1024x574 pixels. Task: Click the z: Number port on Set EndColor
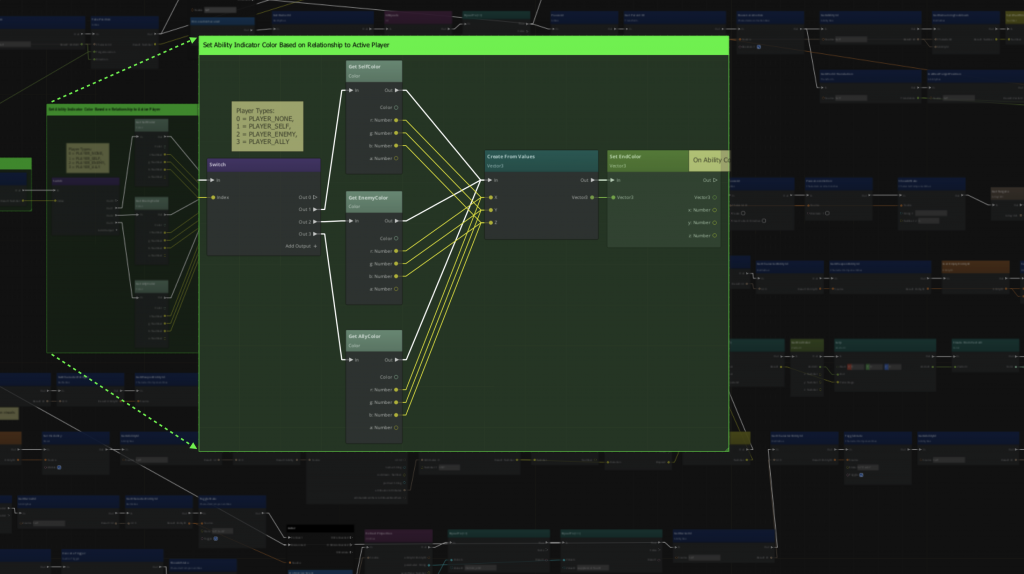coord(714,236)
